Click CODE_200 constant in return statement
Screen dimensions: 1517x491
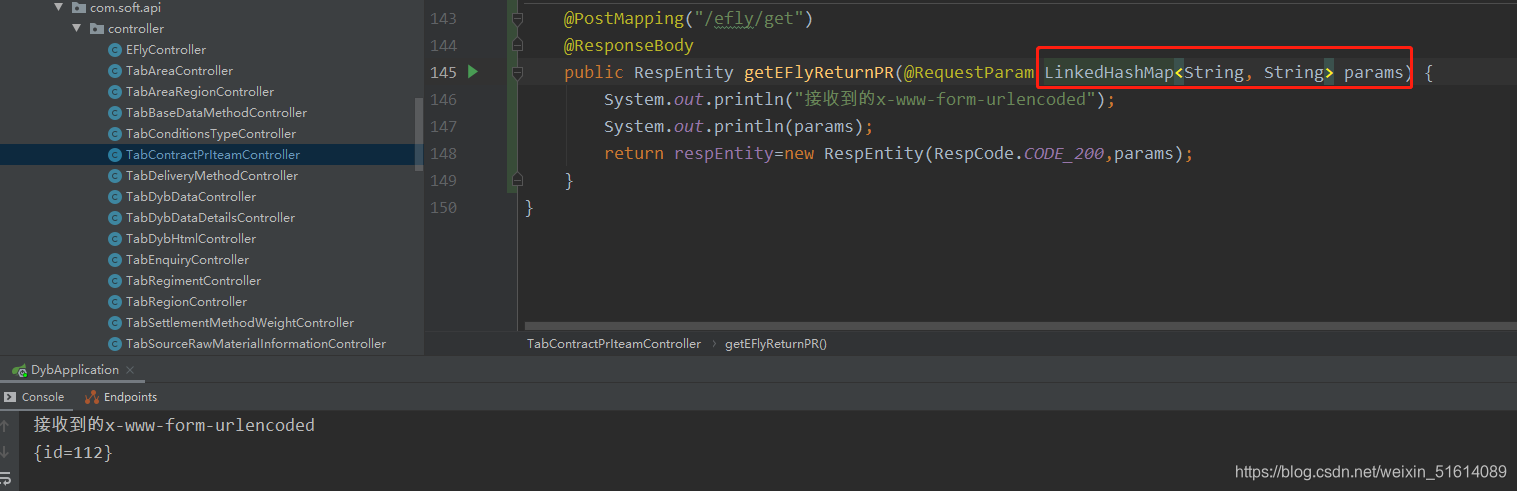coord(1064,153)
